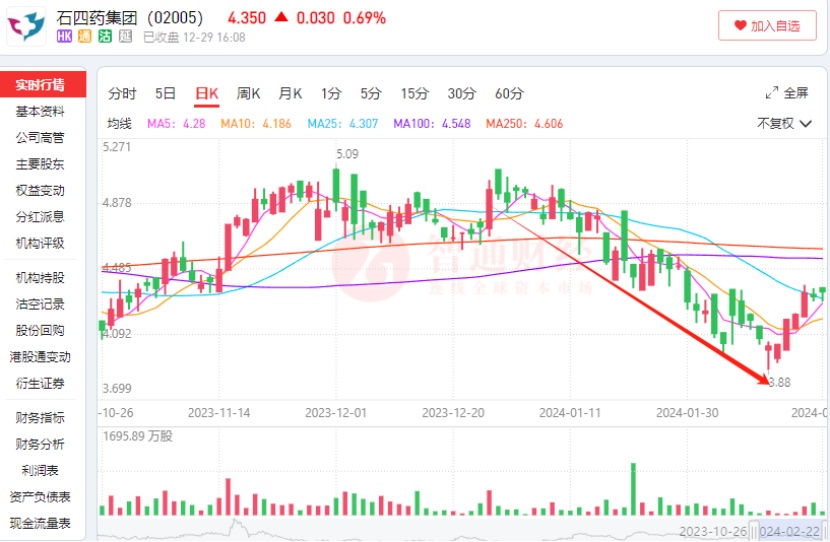Add stock to watchlist via 加入自选
This screenshot has height=542, width=830.
point(767,26)
